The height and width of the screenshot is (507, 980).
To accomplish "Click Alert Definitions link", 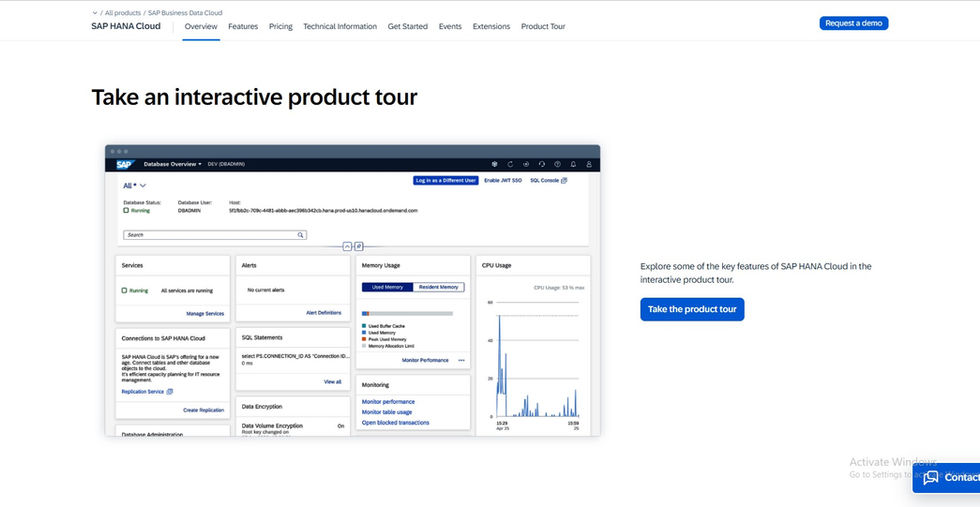I will 324,313.
